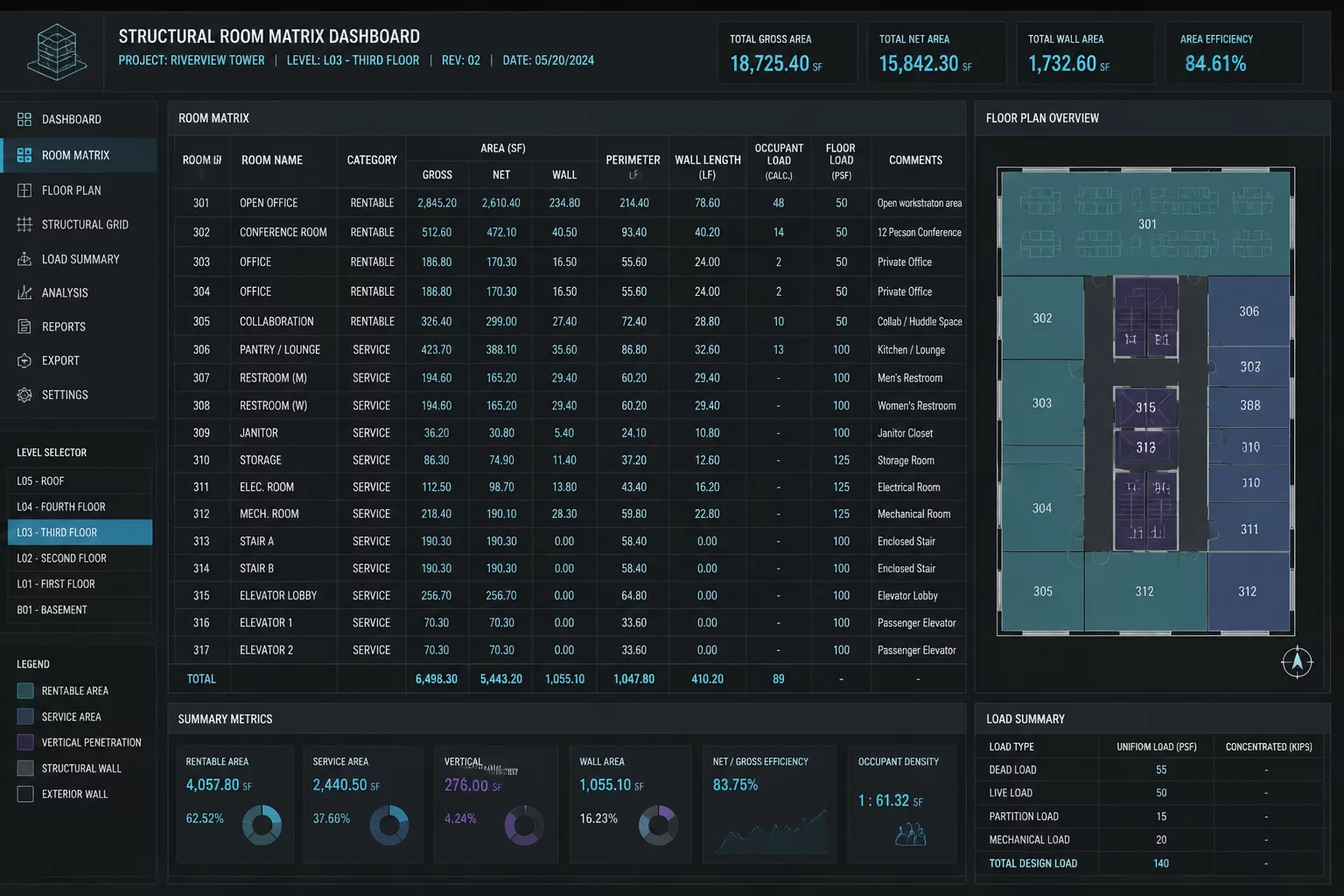Open Settings gear icon
1344x896 pixels.
tap(24, 395)
